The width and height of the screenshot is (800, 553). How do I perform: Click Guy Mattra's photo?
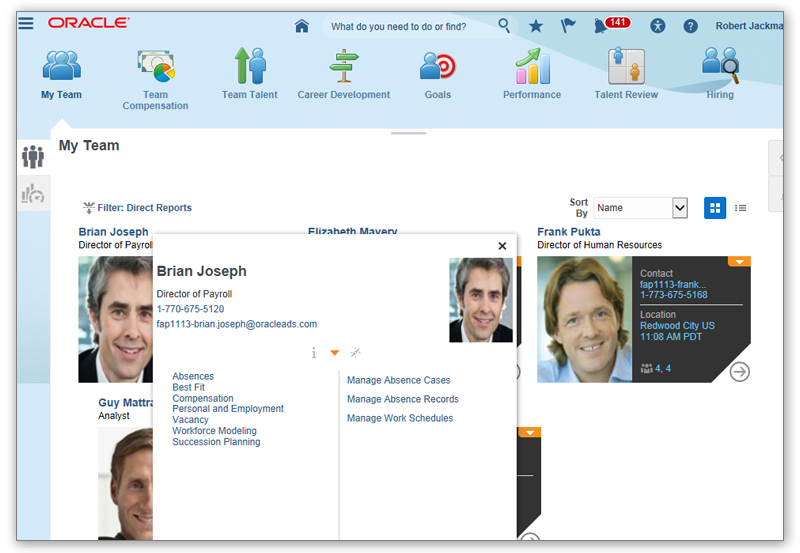pyautogui.click(x=126, y=483)
